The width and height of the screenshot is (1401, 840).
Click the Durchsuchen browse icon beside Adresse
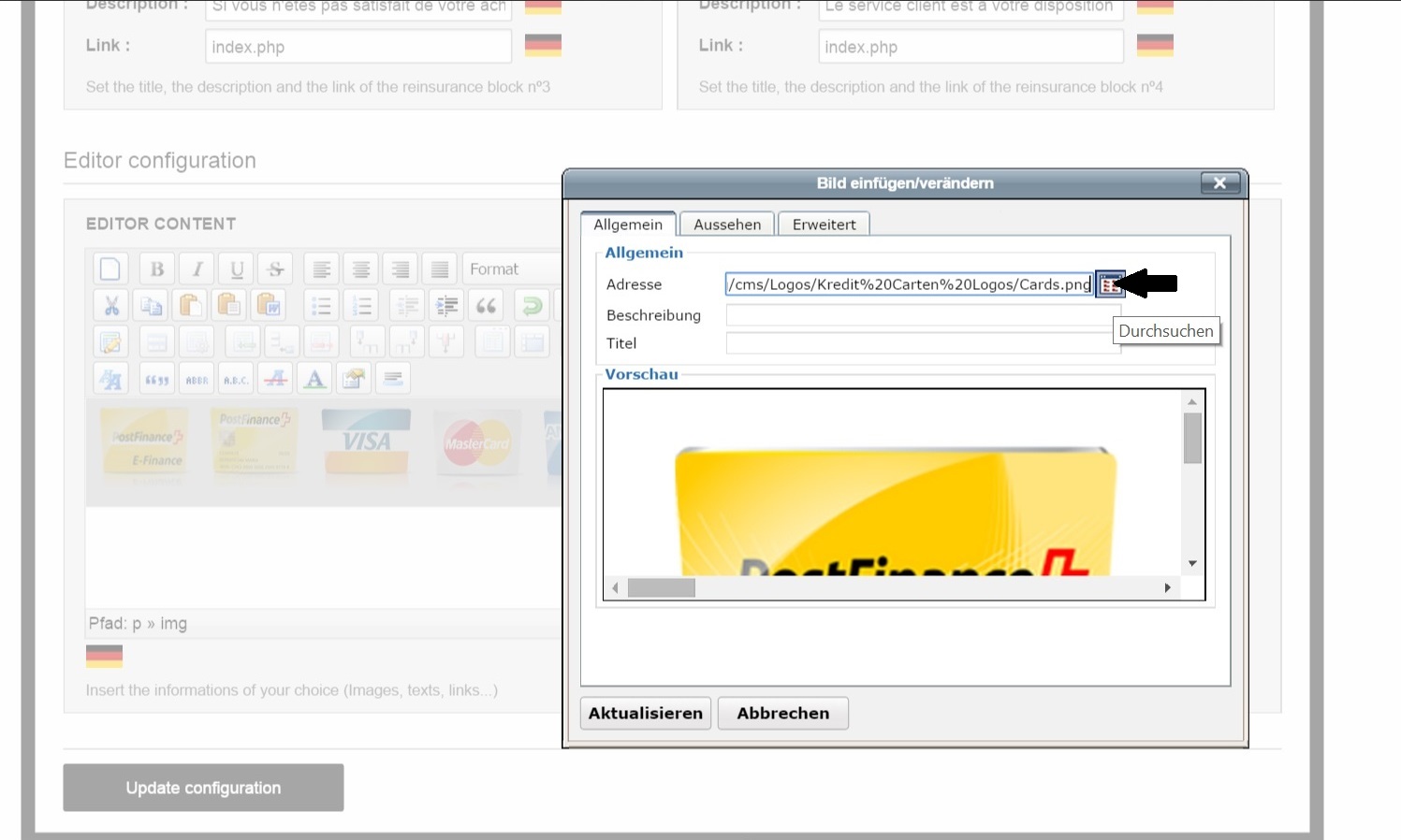coord(1110,284)
